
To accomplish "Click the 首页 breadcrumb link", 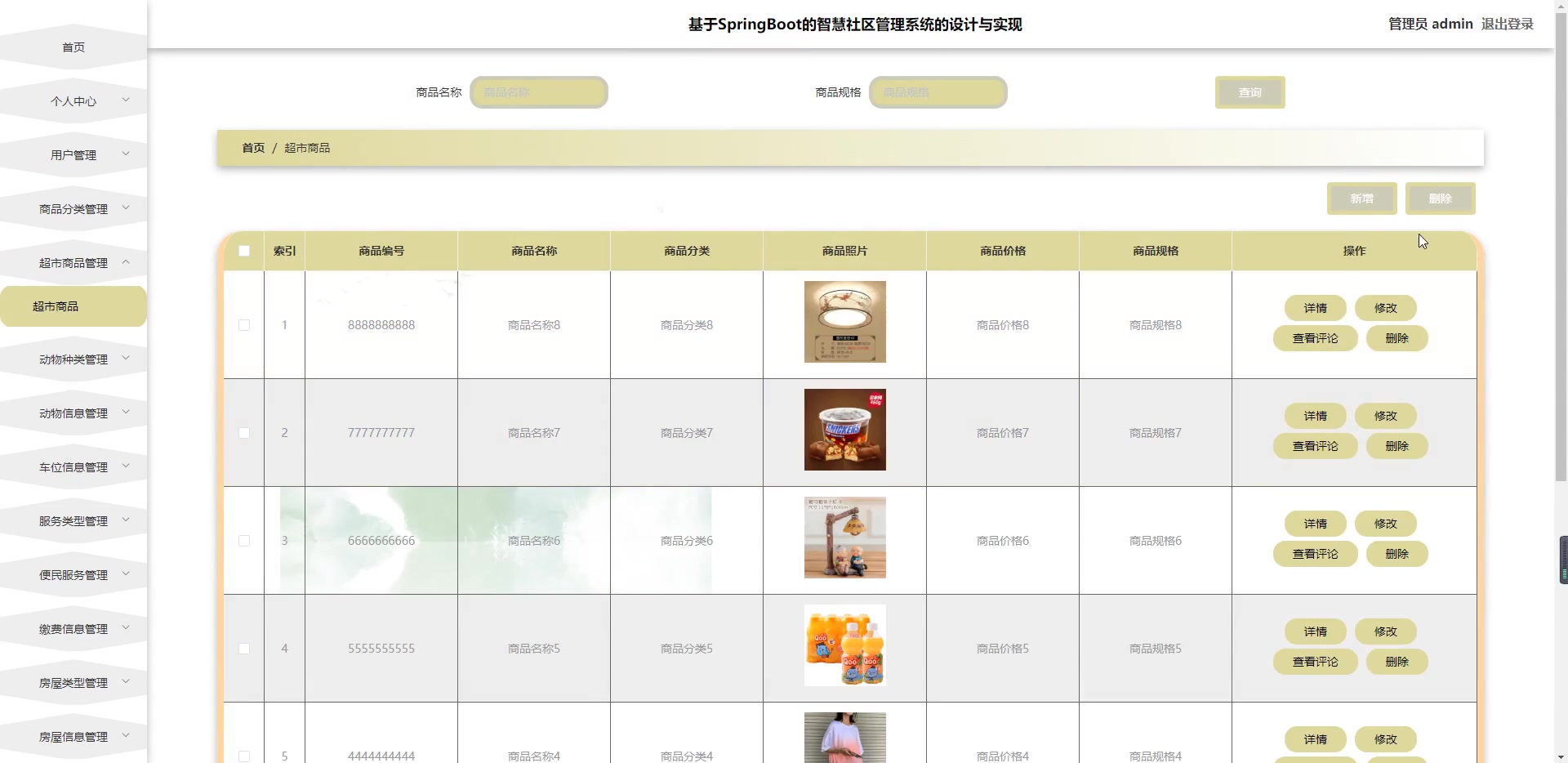I will (x=253, y=148).
